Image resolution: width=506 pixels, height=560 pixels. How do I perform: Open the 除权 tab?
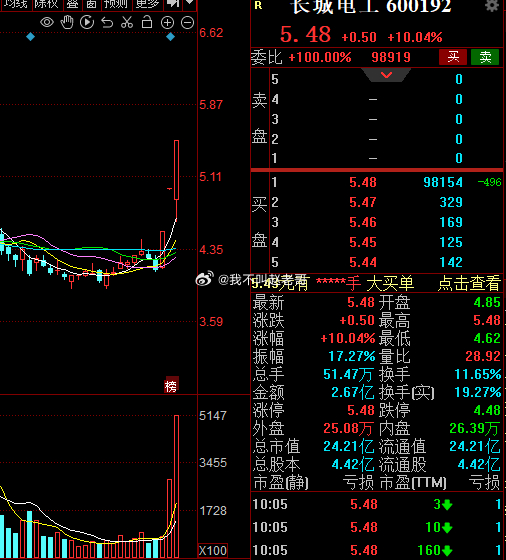pos(46,4)
